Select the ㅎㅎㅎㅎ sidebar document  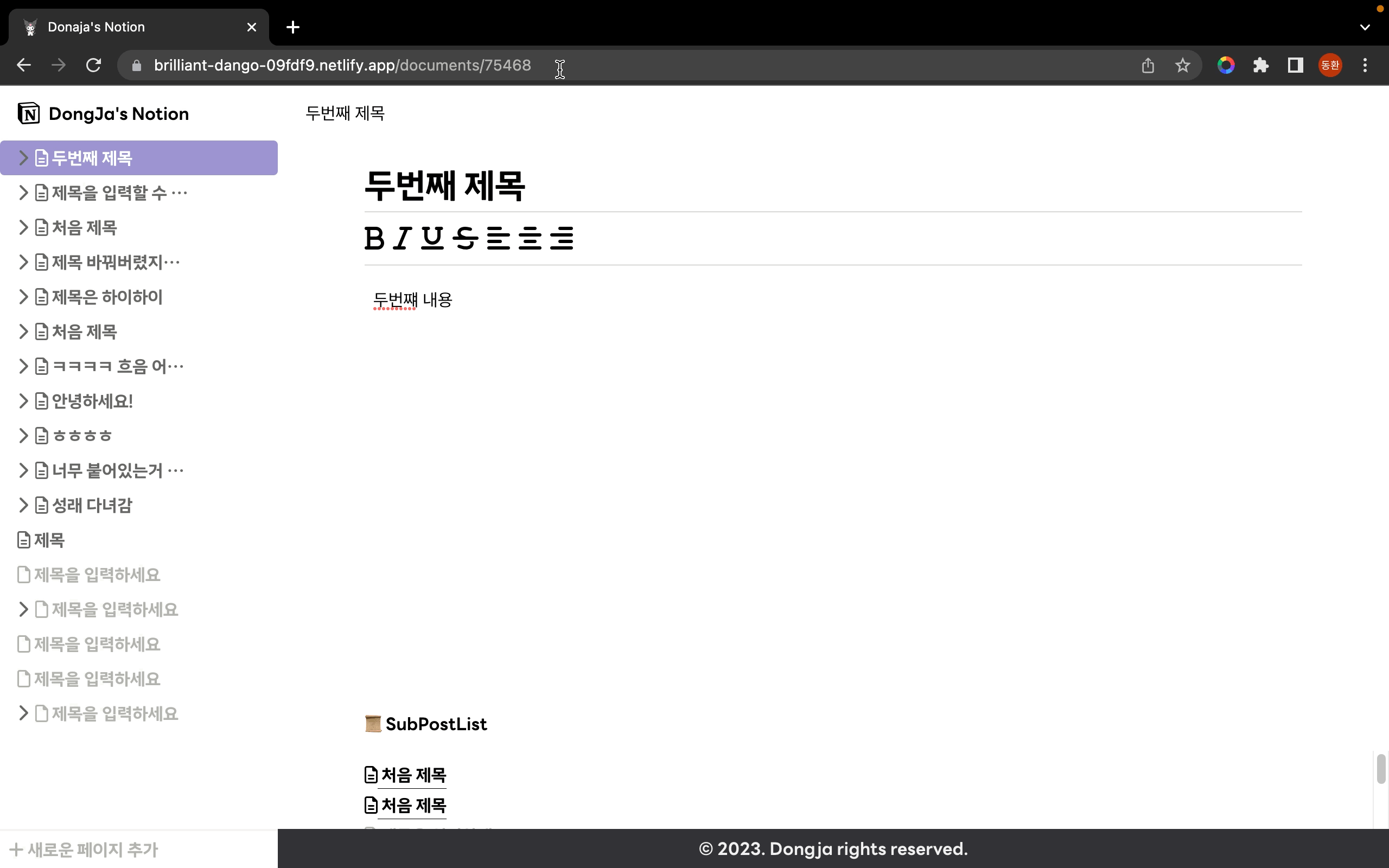[x=81, y=436]
